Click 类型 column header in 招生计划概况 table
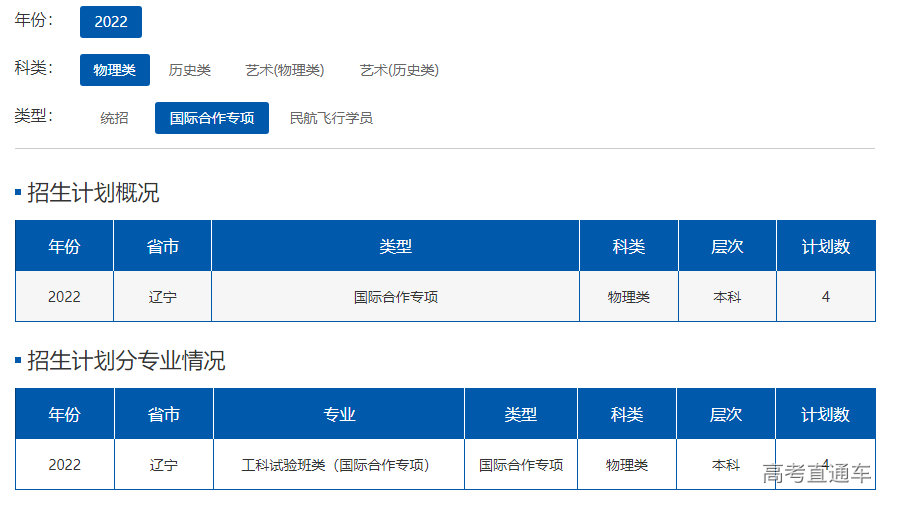900x513 pixels. [x=396, y=247]
